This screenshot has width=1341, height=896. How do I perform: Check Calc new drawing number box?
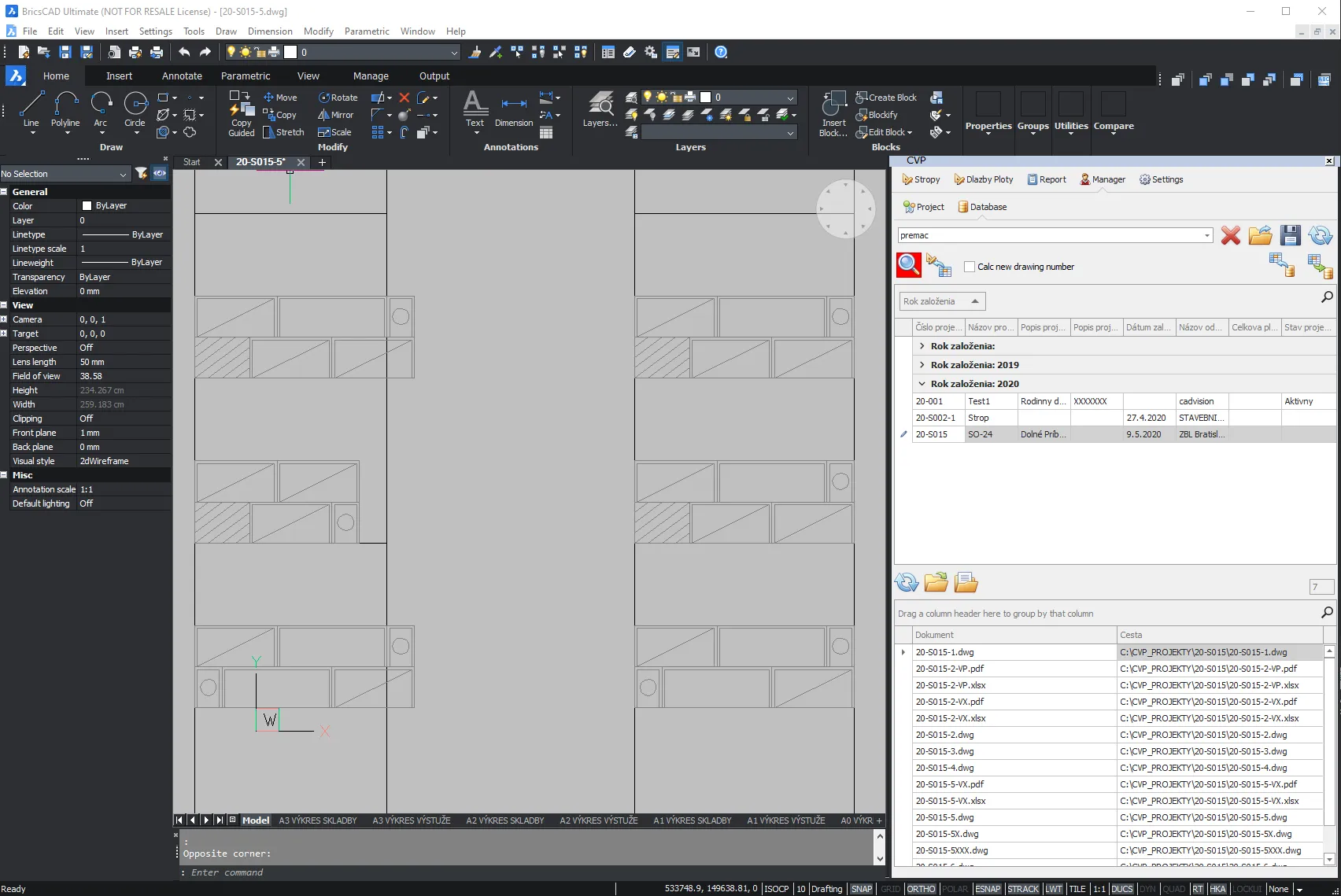pyautogui.click(x=970, y=267)
